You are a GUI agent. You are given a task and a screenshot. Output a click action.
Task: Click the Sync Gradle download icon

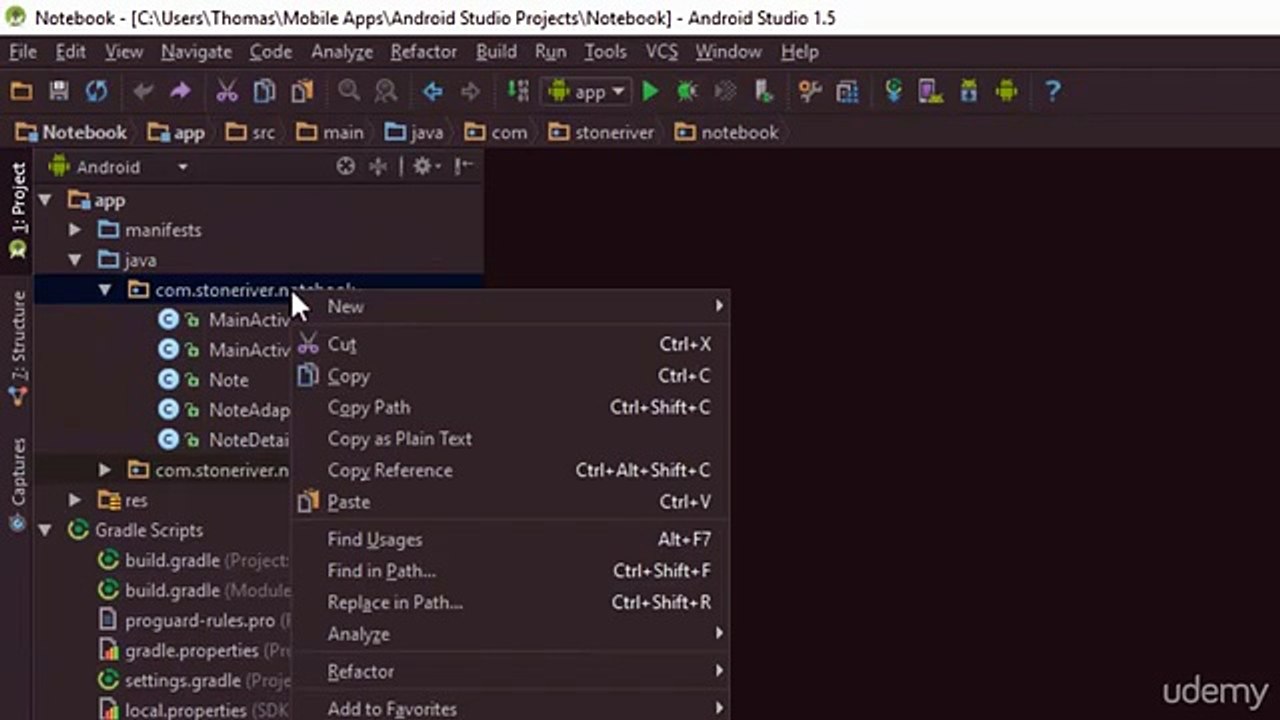(894, 91)
